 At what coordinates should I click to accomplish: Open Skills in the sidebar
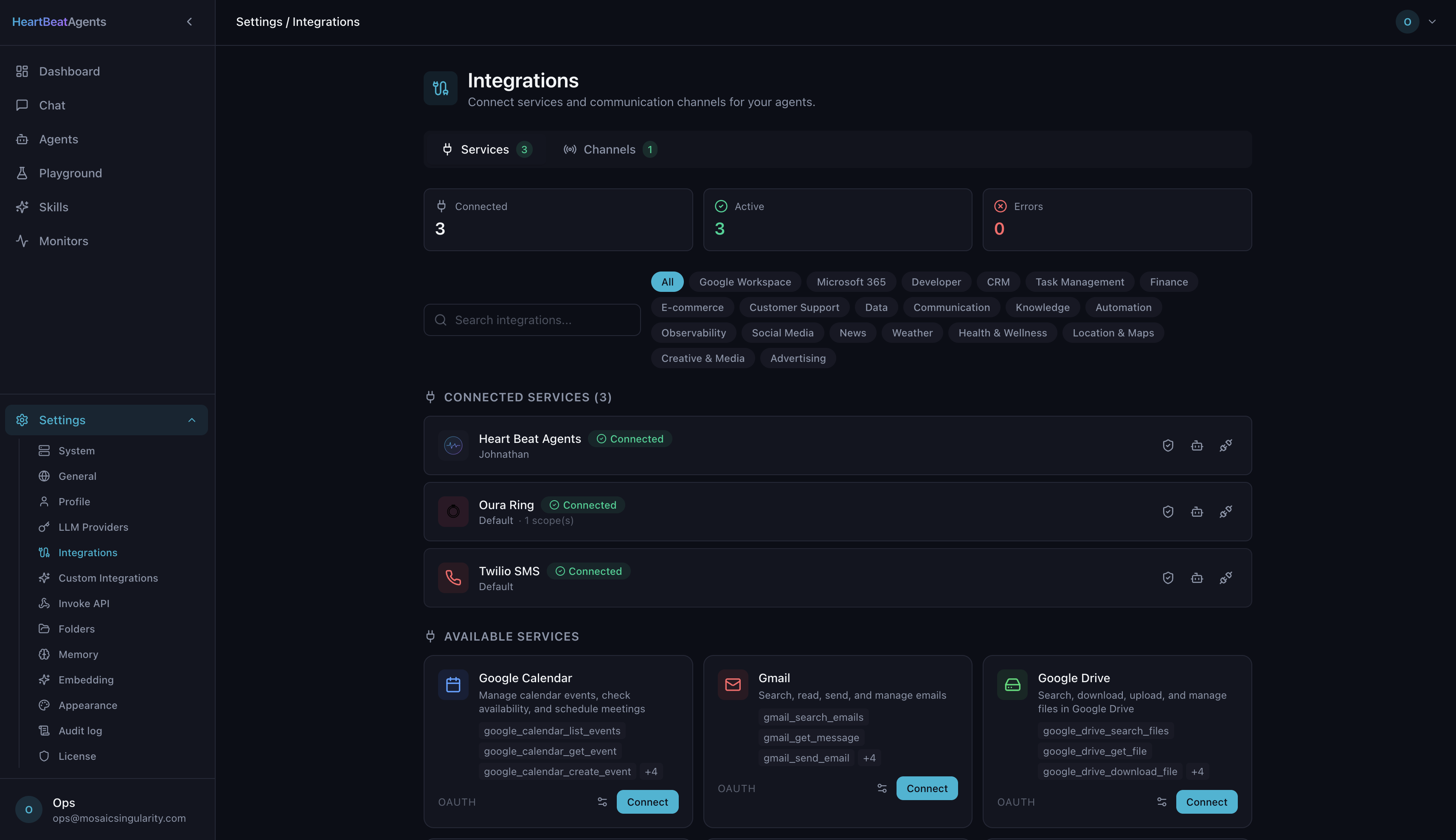107,207
